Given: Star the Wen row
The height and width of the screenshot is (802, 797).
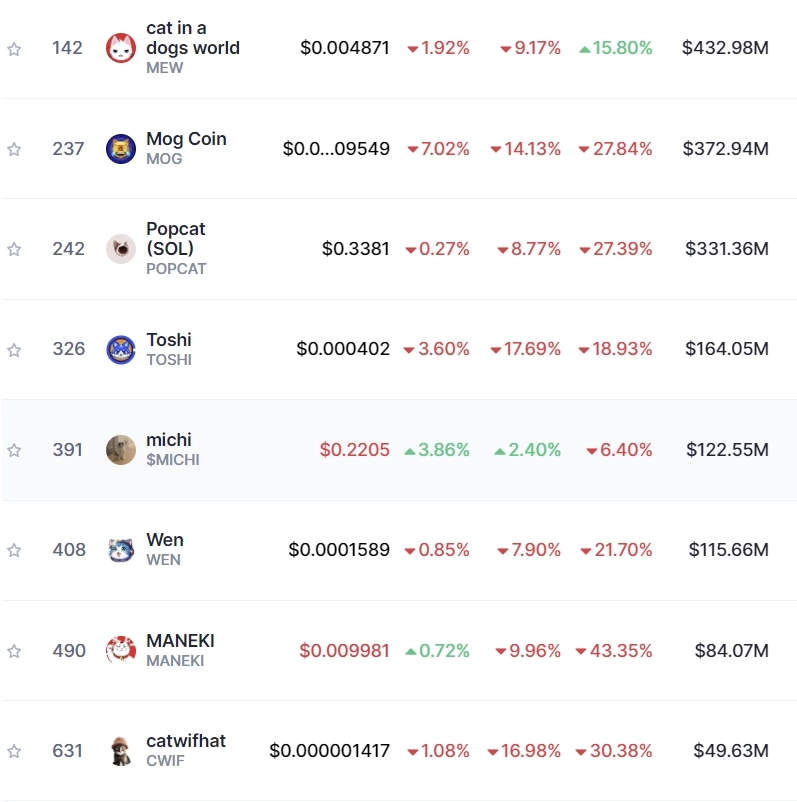Looking at the screenshot, I should click(x=14, y=550).
